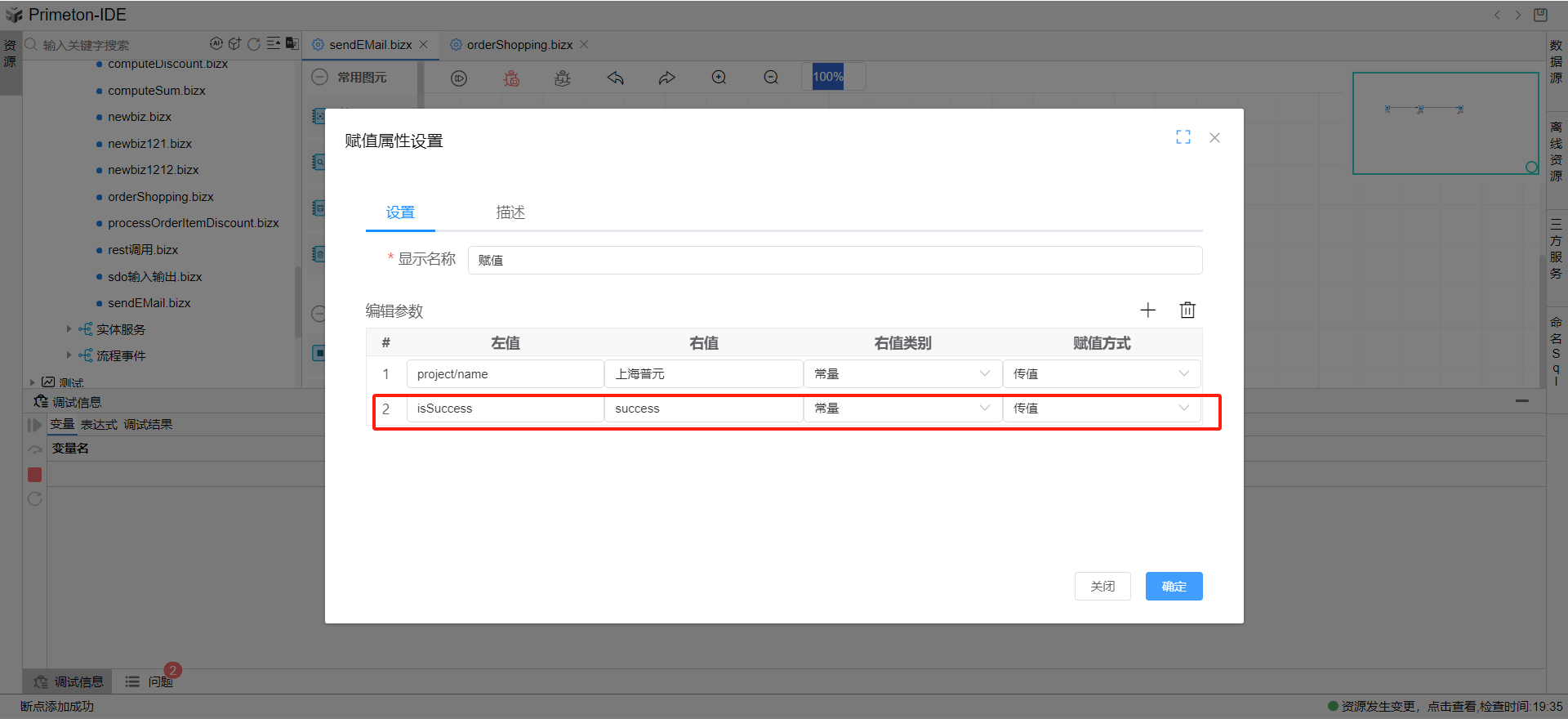Click the plus icon to add parameter
Screen dimensions: 1568x719
click(1147, 310)
